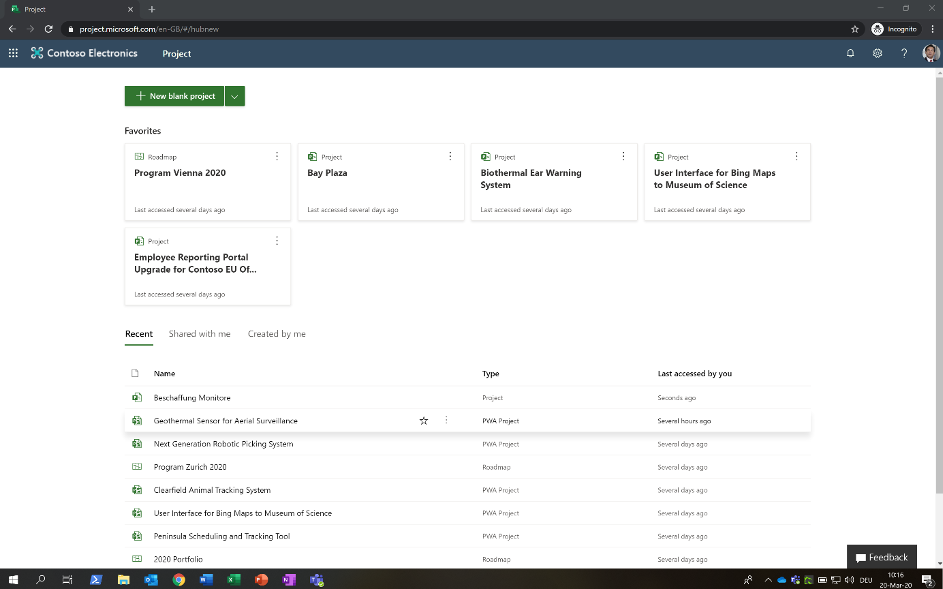Open Excel from the taskbar
Viewport: 943px width, 589px height.
pos(233,579)
